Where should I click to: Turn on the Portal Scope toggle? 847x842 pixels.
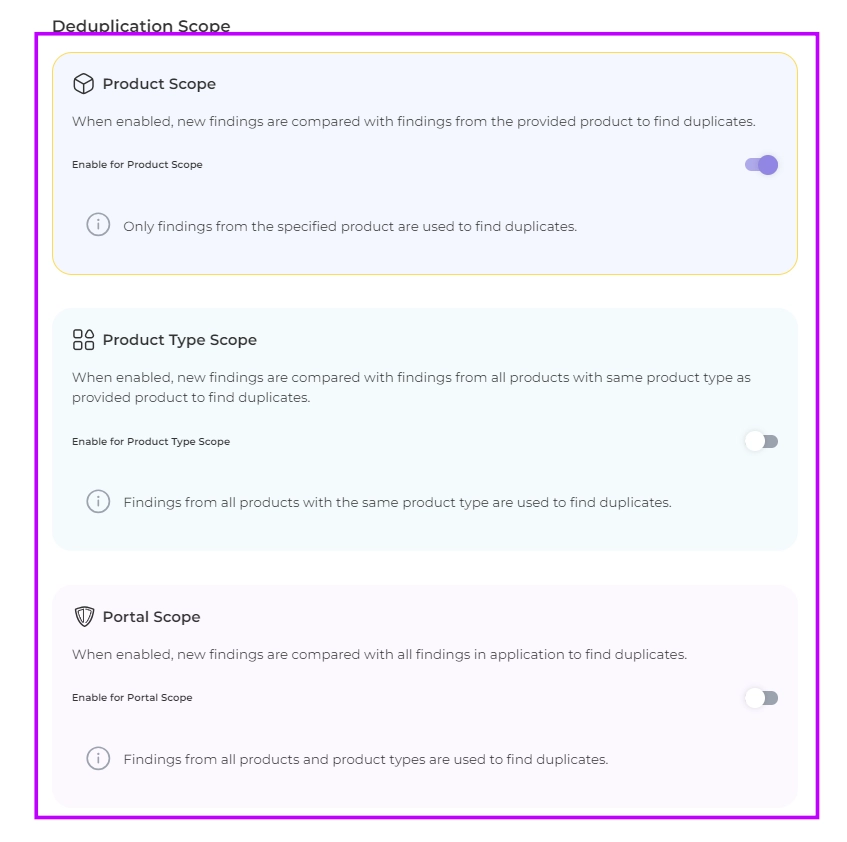click(x=761, y=698)
